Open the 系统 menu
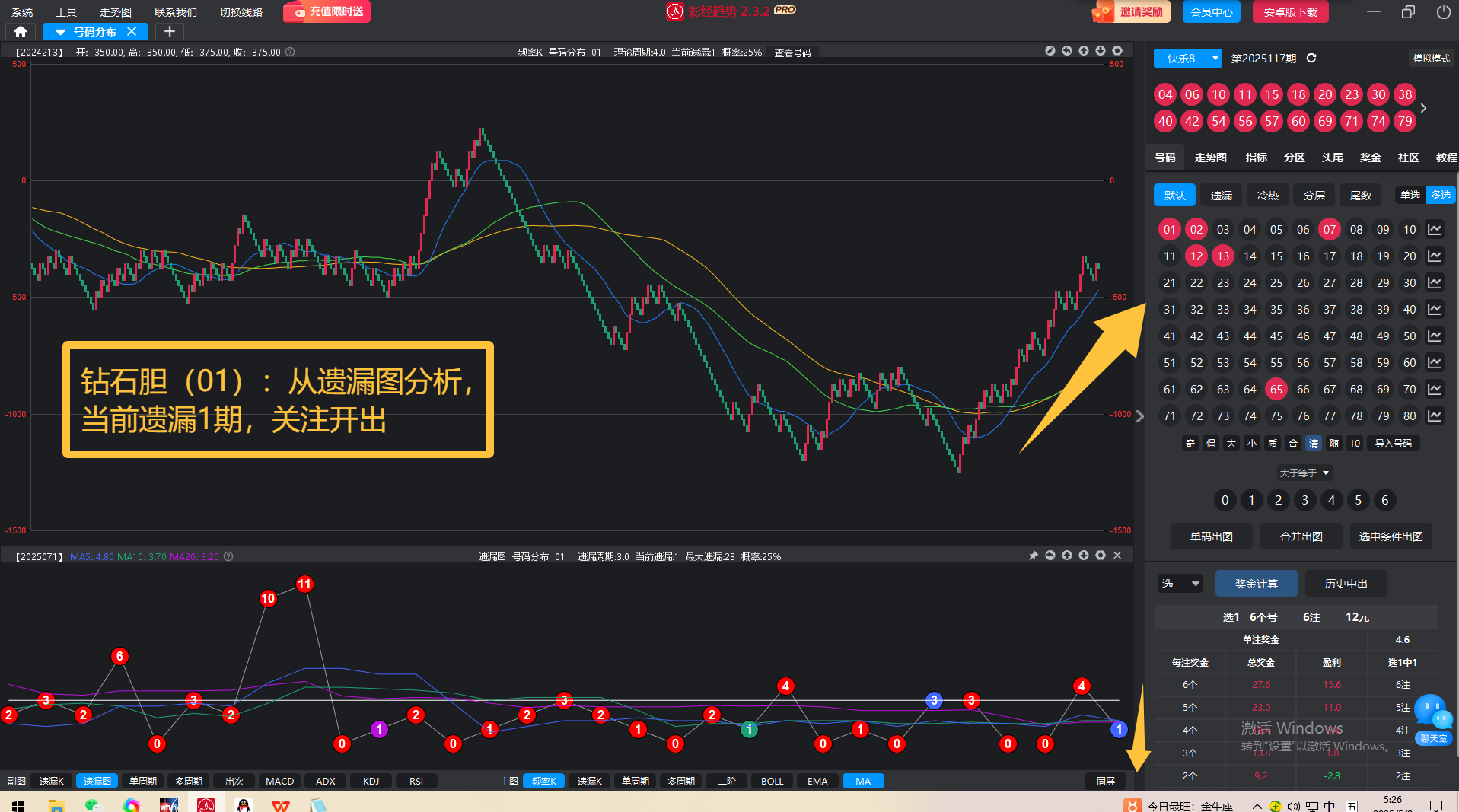Screen dimensions: 1459x812 pos(23,12)
